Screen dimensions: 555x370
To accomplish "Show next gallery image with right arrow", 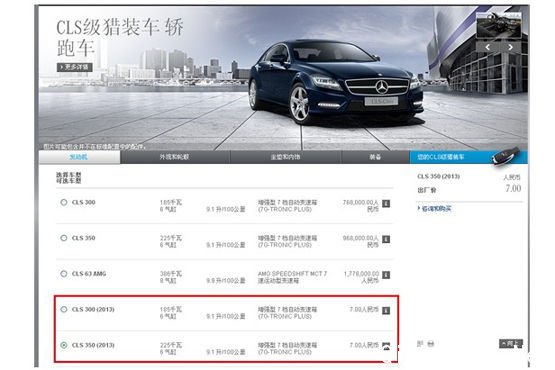I will [x=510, y=47].
